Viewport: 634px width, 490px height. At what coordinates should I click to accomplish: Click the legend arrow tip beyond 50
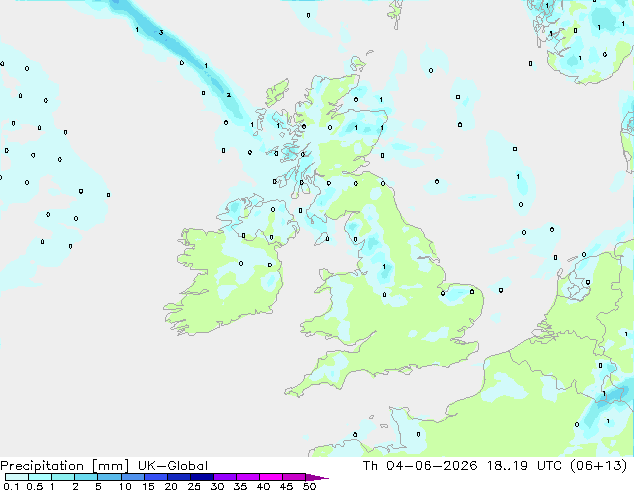(x=319, y=477)
